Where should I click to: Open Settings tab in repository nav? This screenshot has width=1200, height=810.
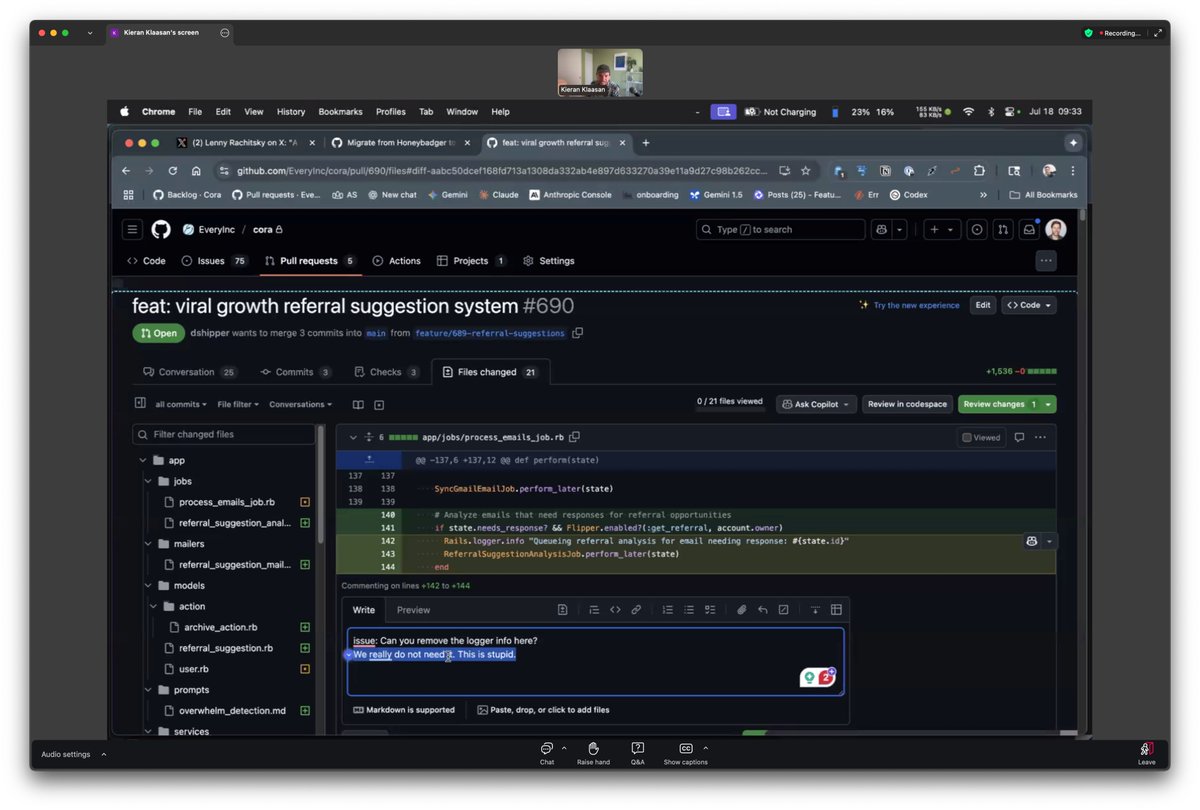[x=549, y=261]
